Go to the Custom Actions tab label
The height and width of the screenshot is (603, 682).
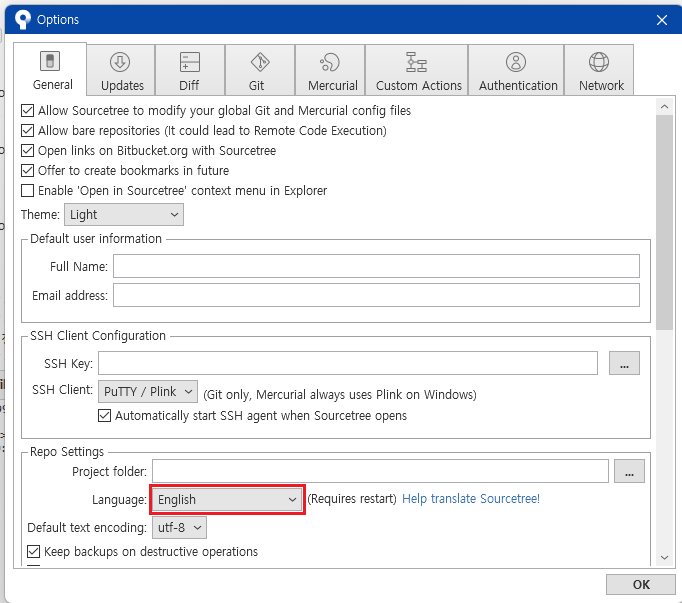[x=419, y=85]
